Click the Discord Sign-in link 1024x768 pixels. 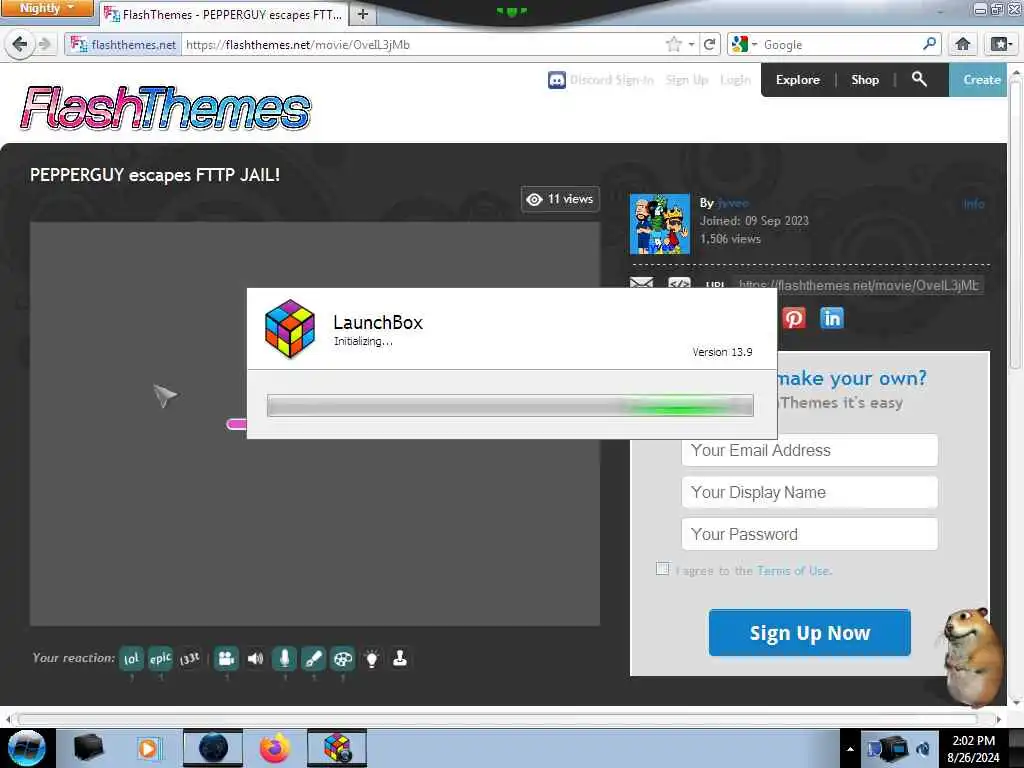[x=611, y=80]
